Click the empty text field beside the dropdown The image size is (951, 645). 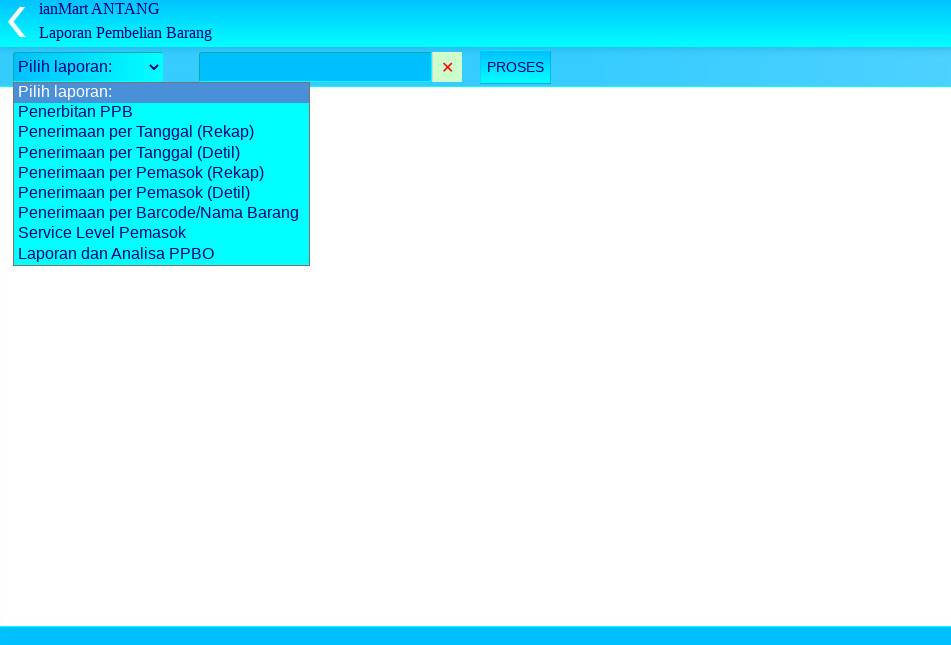tap(315, 67)
